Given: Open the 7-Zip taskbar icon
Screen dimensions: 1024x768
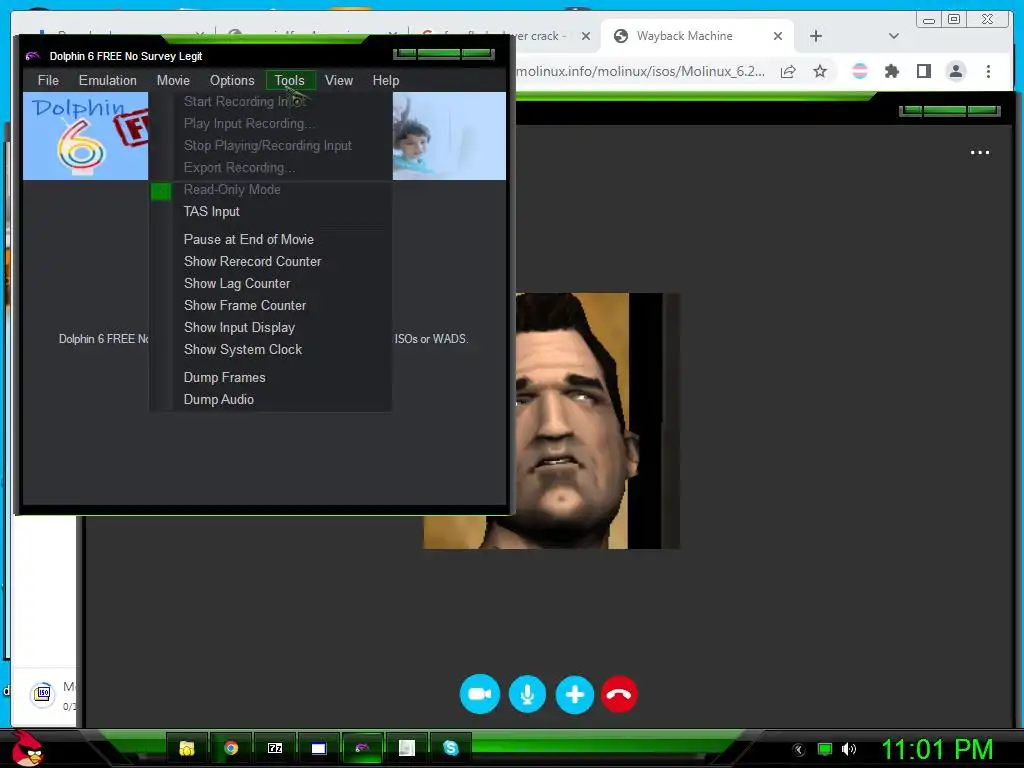Looking at the screenshot, I should click(x=275, y=748).
